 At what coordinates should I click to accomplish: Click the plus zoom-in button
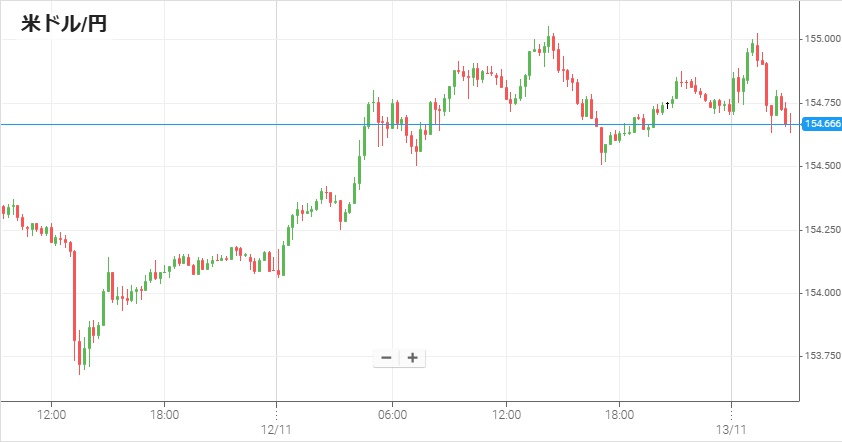coord(412,358)
